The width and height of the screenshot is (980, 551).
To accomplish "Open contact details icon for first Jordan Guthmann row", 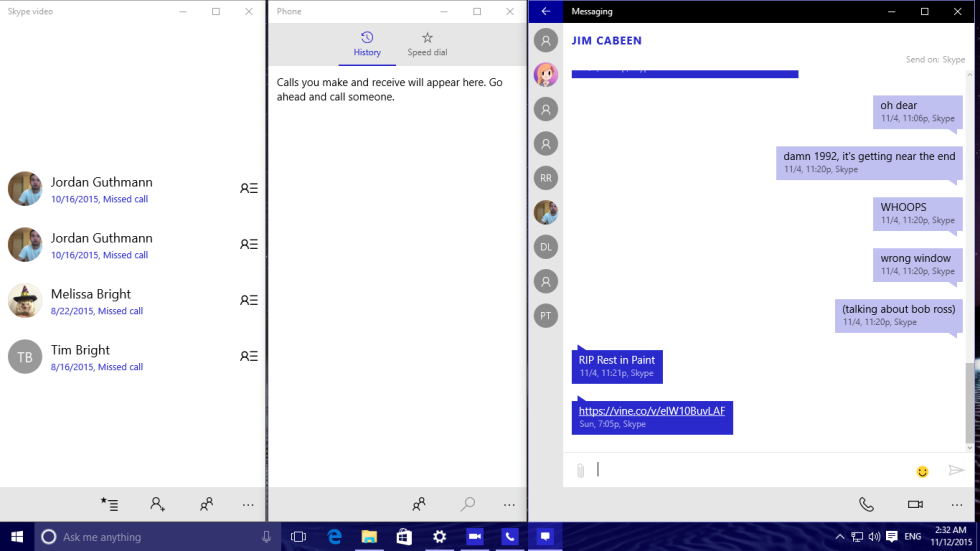I will click(x=249, y=188).
